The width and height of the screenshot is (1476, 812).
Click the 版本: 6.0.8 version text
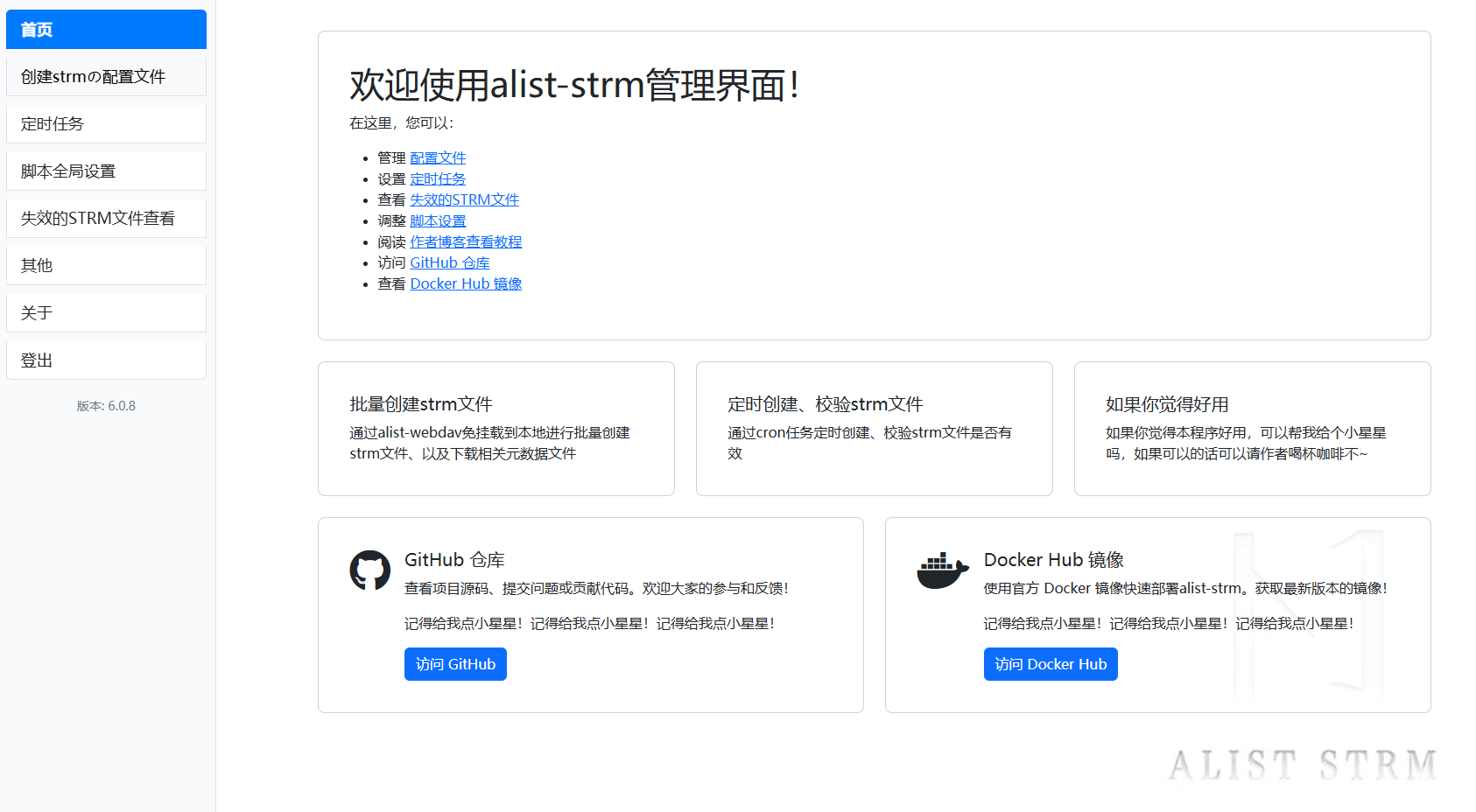[x=106, y=406]
